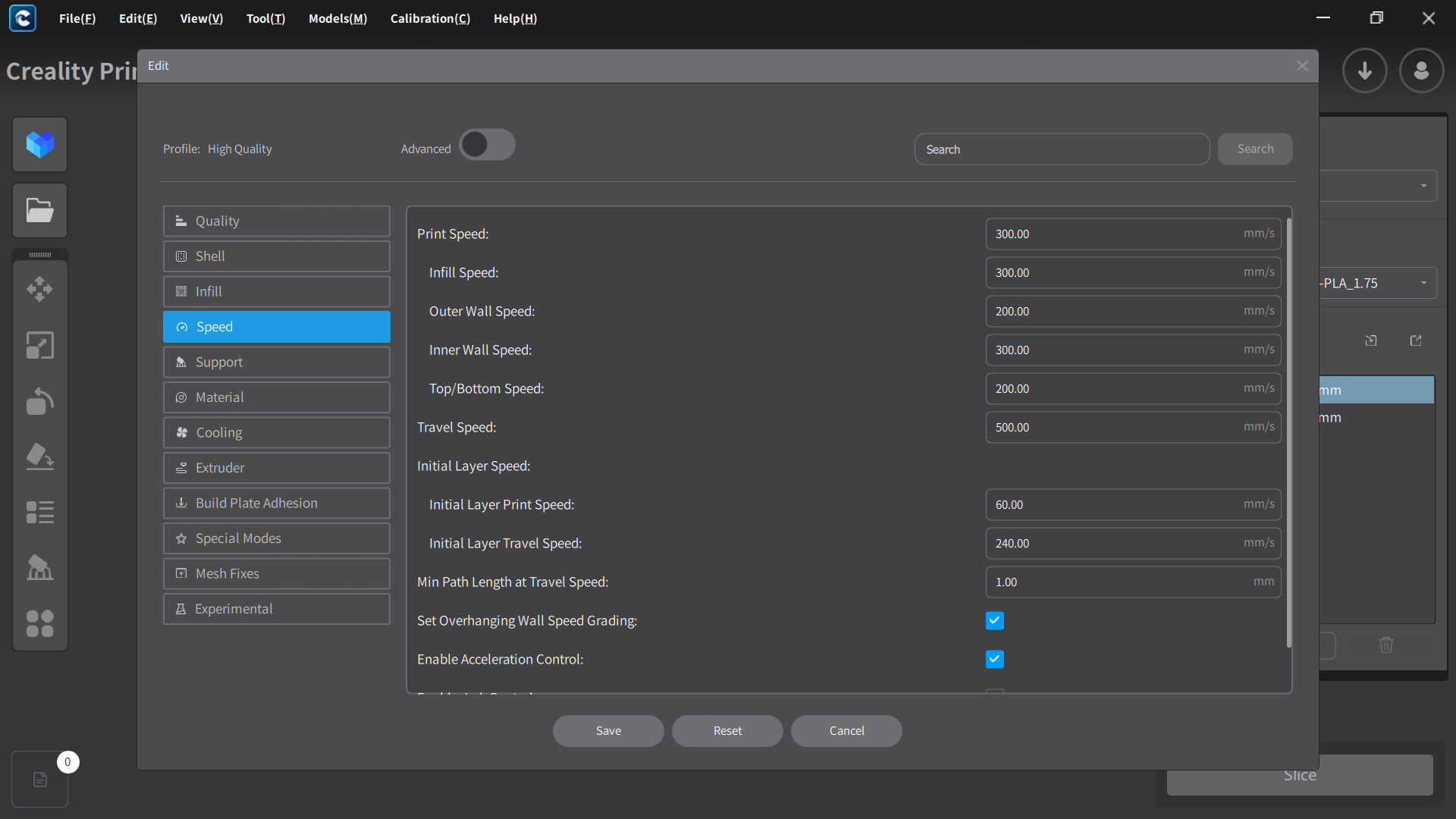Screen dimensions: 1456x819
Task: Focus the Search input field
Action: pyautogui.click(x=1062, y=149)
